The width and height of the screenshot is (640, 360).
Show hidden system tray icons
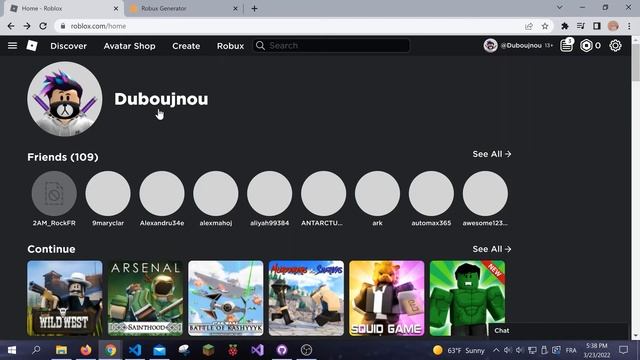(x=496, y=350)
